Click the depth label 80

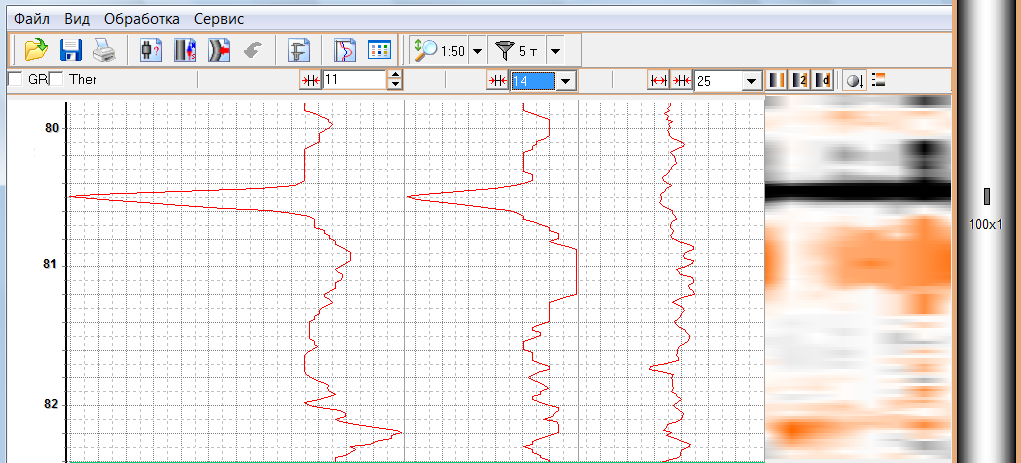pos(52,128)
